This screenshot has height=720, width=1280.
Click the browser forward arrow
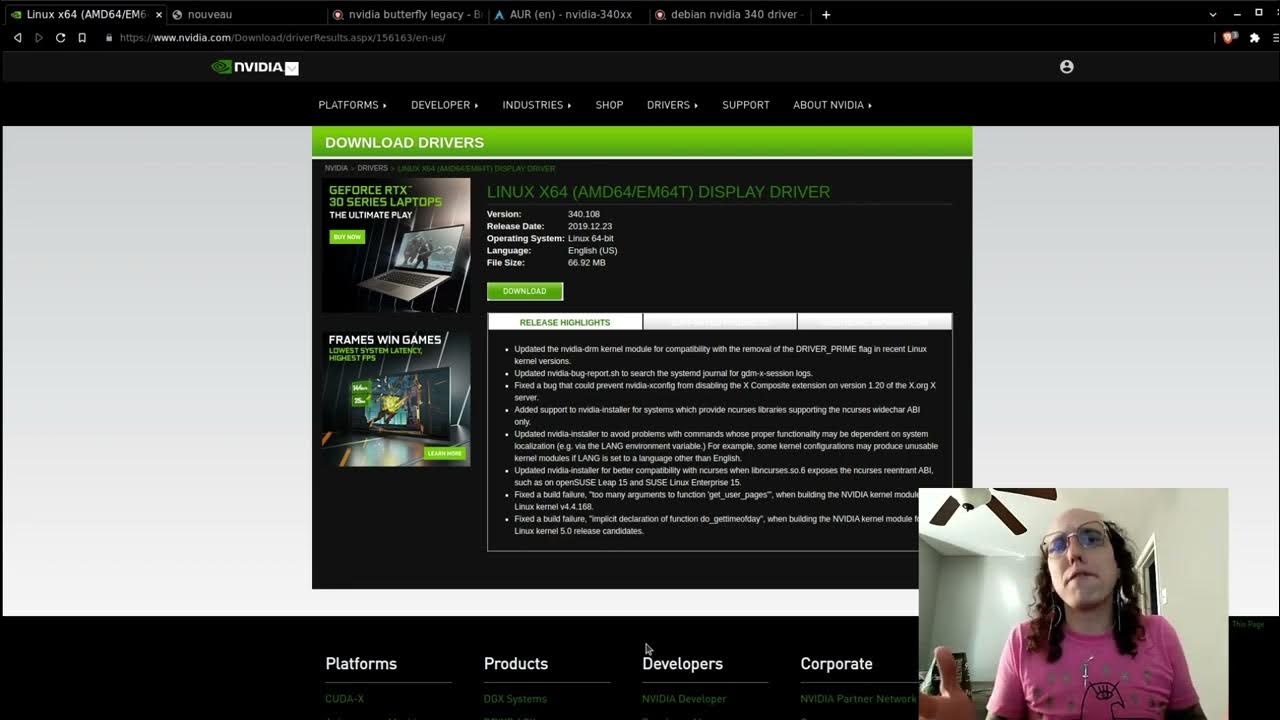[x=39, y=38]
